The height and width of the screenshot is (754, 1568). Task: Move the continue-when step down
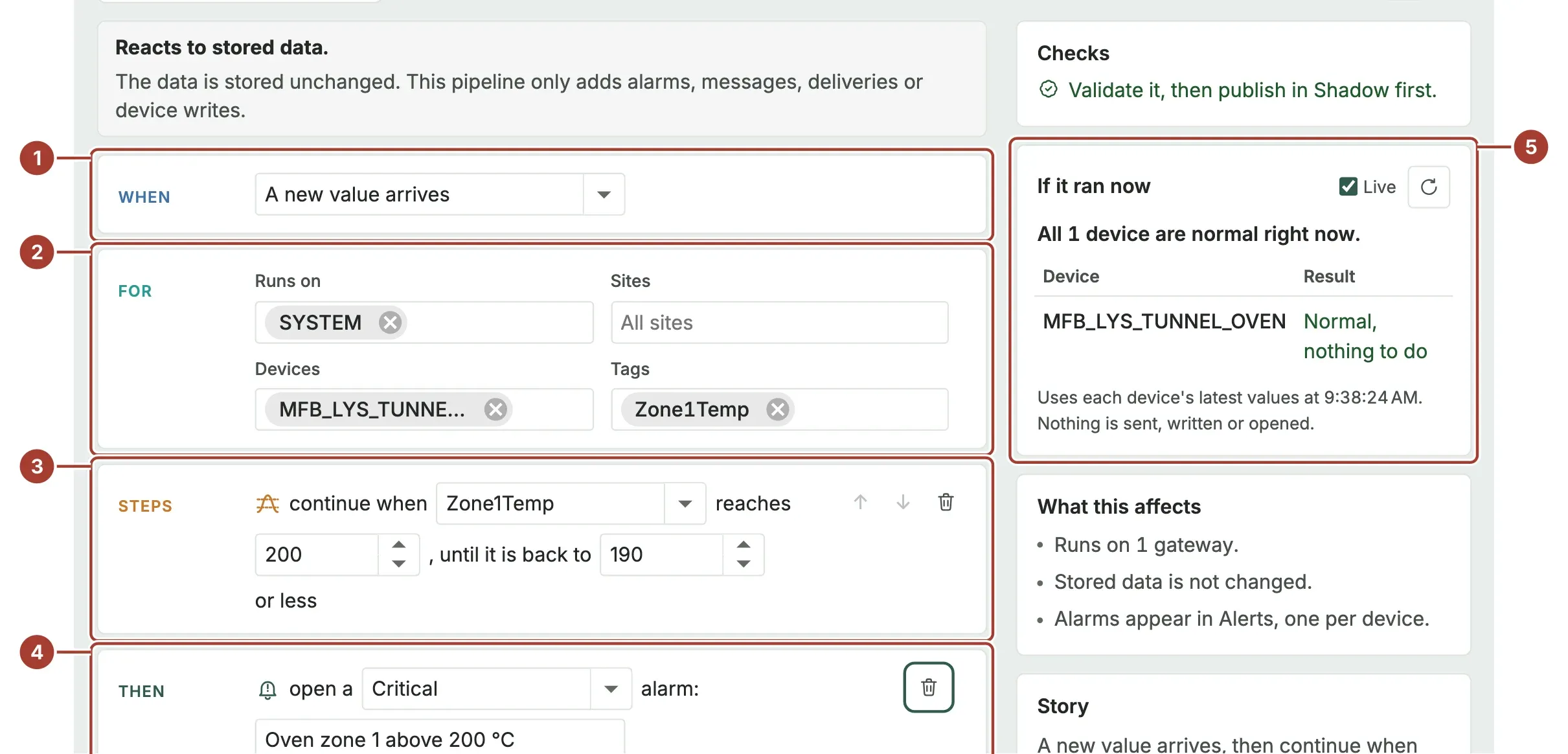(x=903, y=502)
